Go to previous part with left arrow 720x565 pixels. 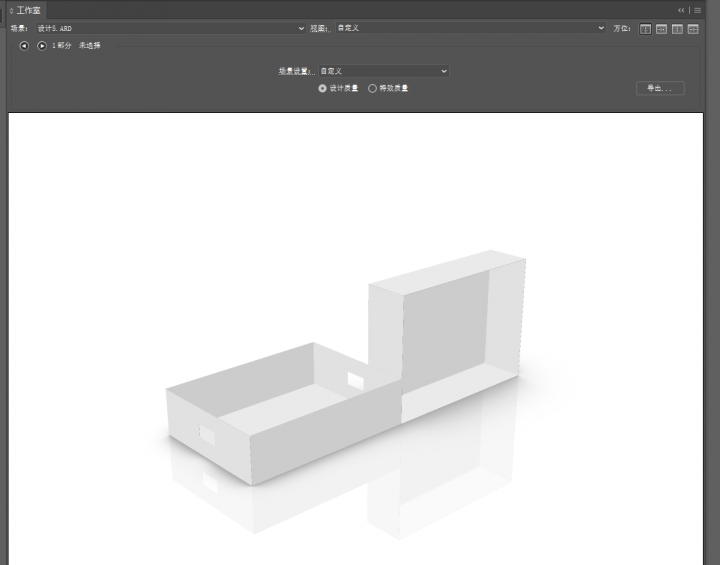click(x=24, y=45)
